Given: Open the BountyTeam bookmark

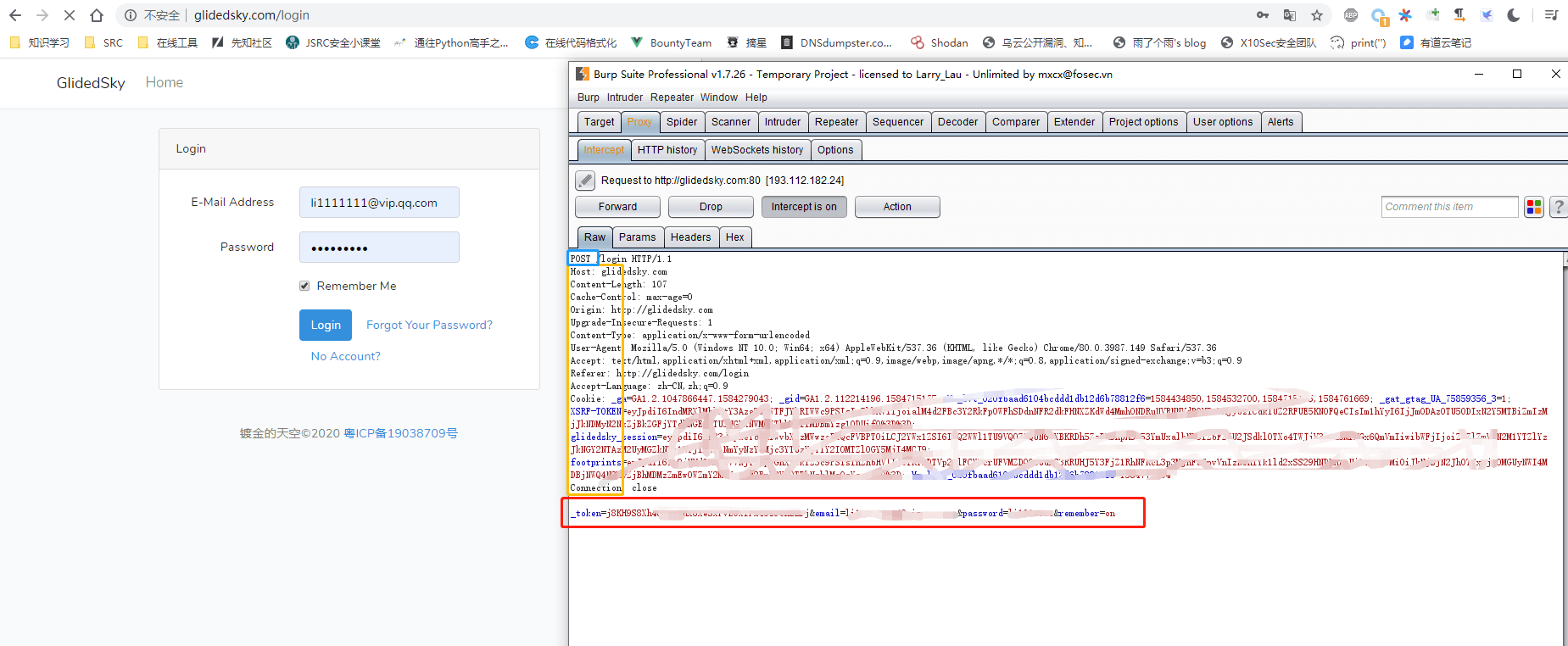Looking at the screenshot, I should (672, 42).
